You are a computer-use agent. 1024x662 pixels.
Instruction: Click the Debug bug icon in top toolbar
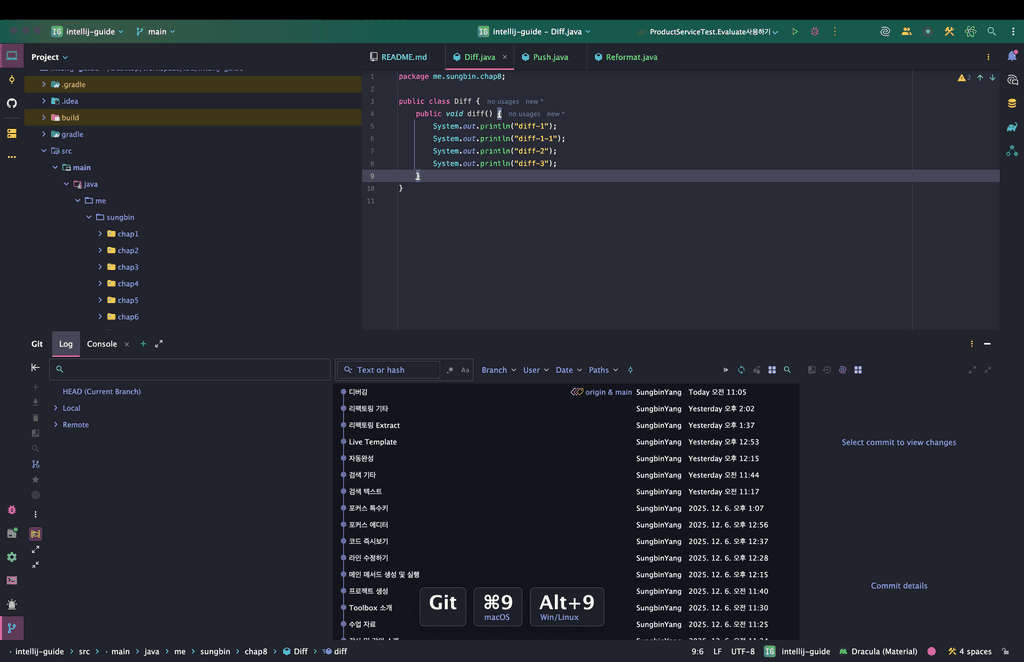[x=814, y=32]
